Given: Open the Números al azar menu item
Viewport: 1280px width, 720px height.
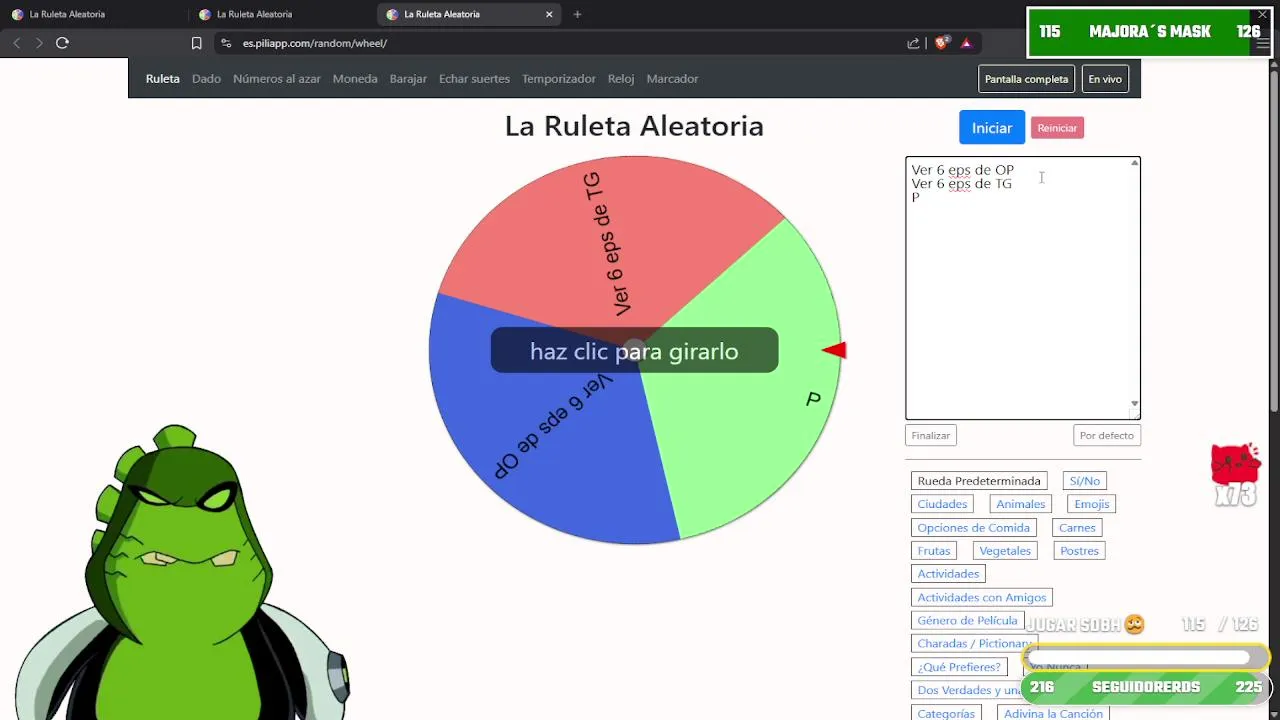Looking at the screenshot, I should point(277,79).
